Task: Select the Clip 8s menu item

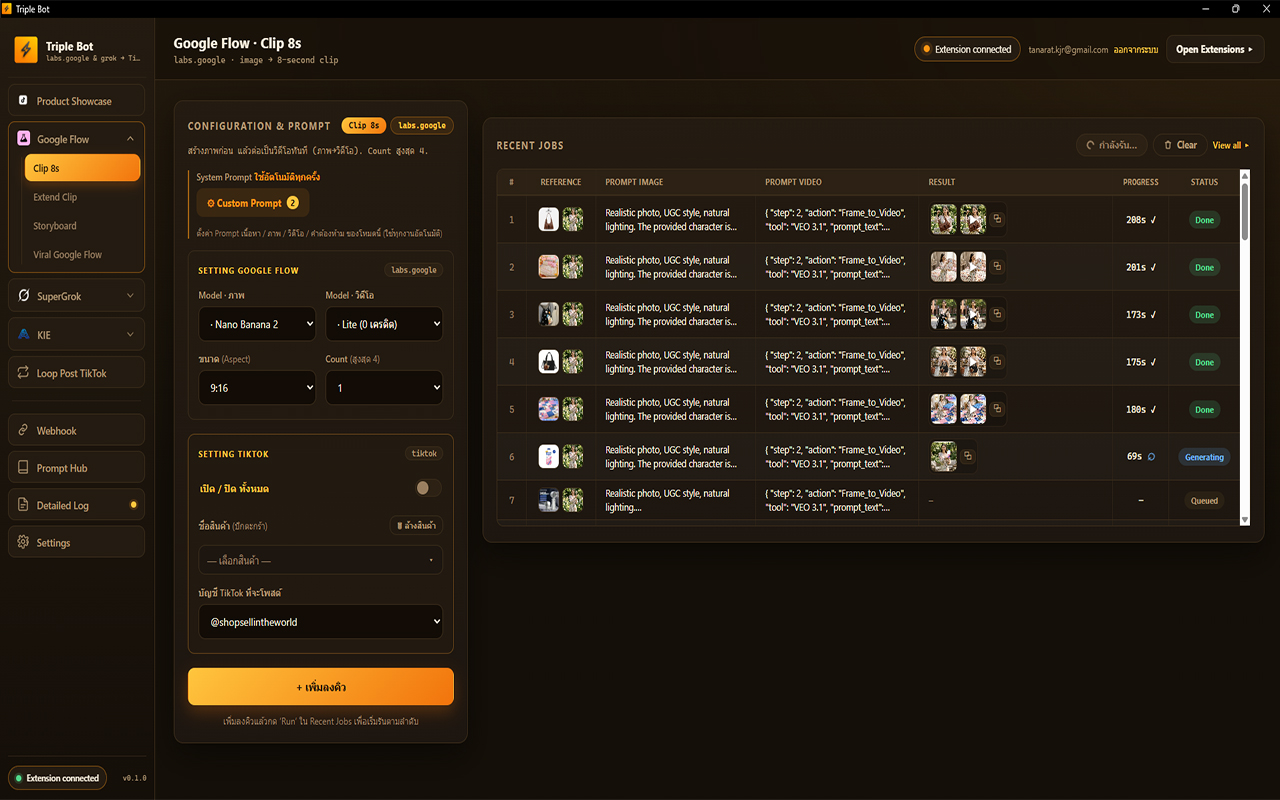Action: pyautogui.click(x=82, y=168)
